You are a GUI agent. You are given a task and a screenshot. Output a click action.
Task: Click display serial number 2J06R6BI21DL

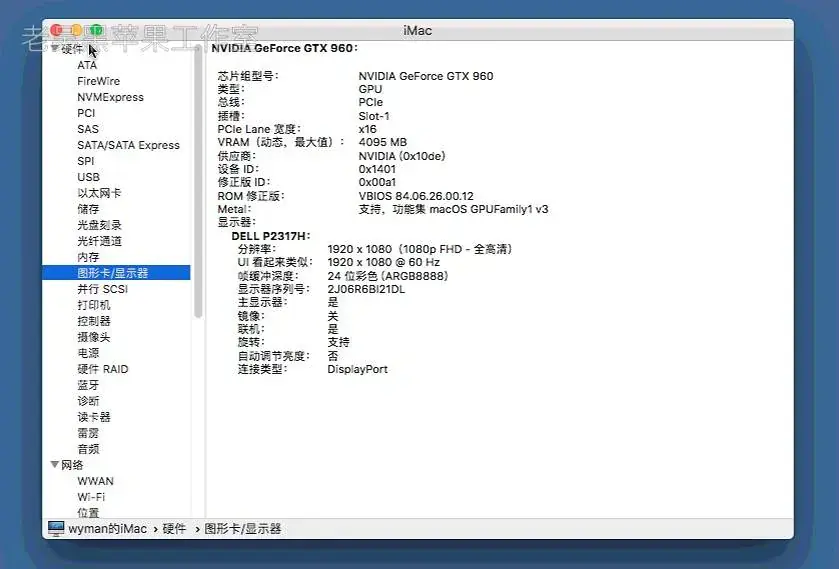tap(366, 289)
